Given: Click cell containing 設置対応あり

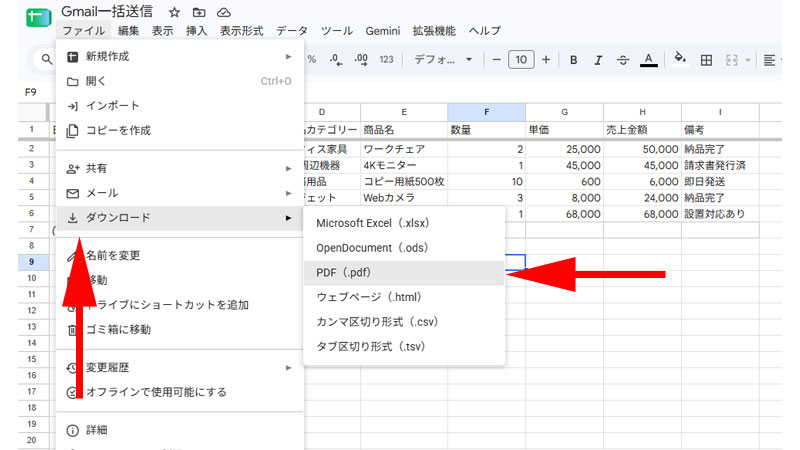Looking at the screenshot, I should tap(720, 214).
